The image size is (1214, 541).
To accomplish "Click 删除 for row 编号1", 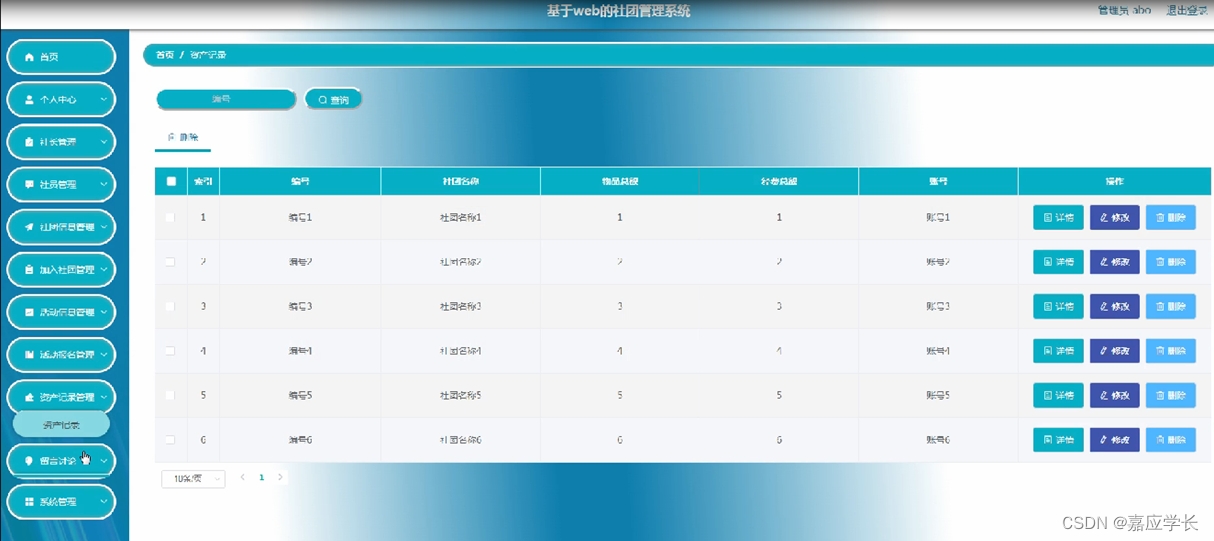I will 1170,218.
